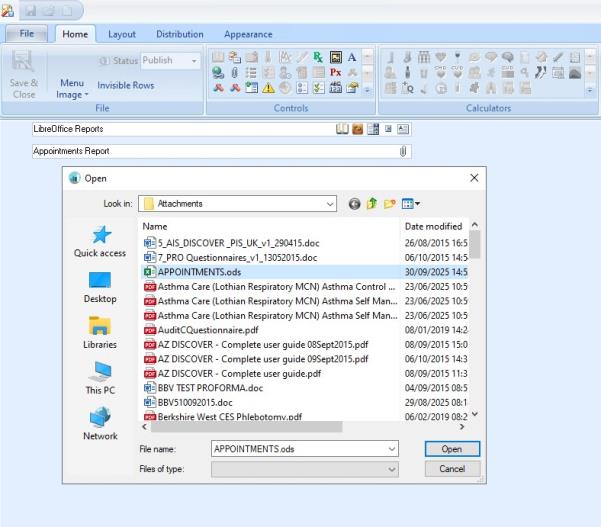
Task: Switch to the Layout ribbon tab
Action: point(122,35)
